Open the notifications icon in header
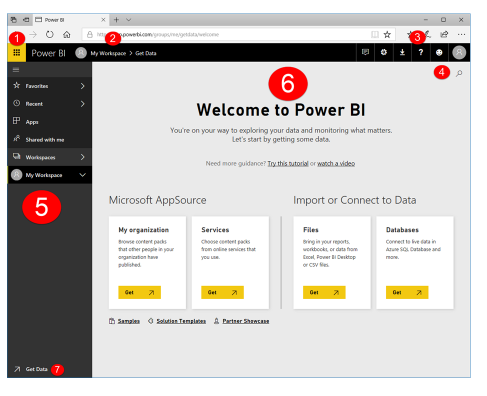Screen dimensions: 487x396 tap(365, 52)
